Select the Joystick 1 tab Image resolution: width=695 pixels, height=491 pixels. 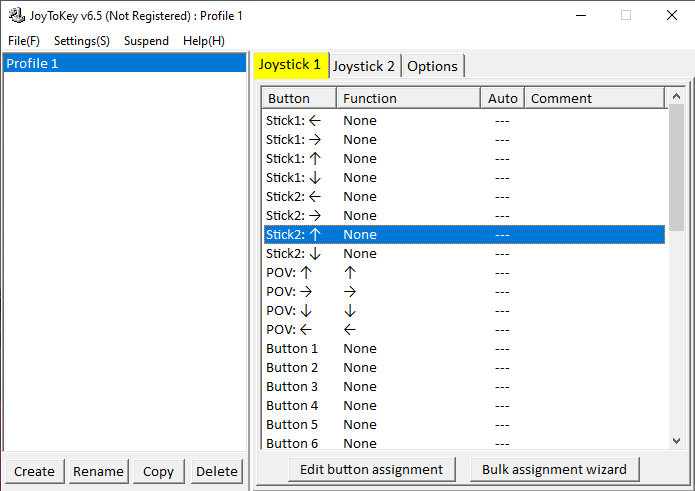290,65
